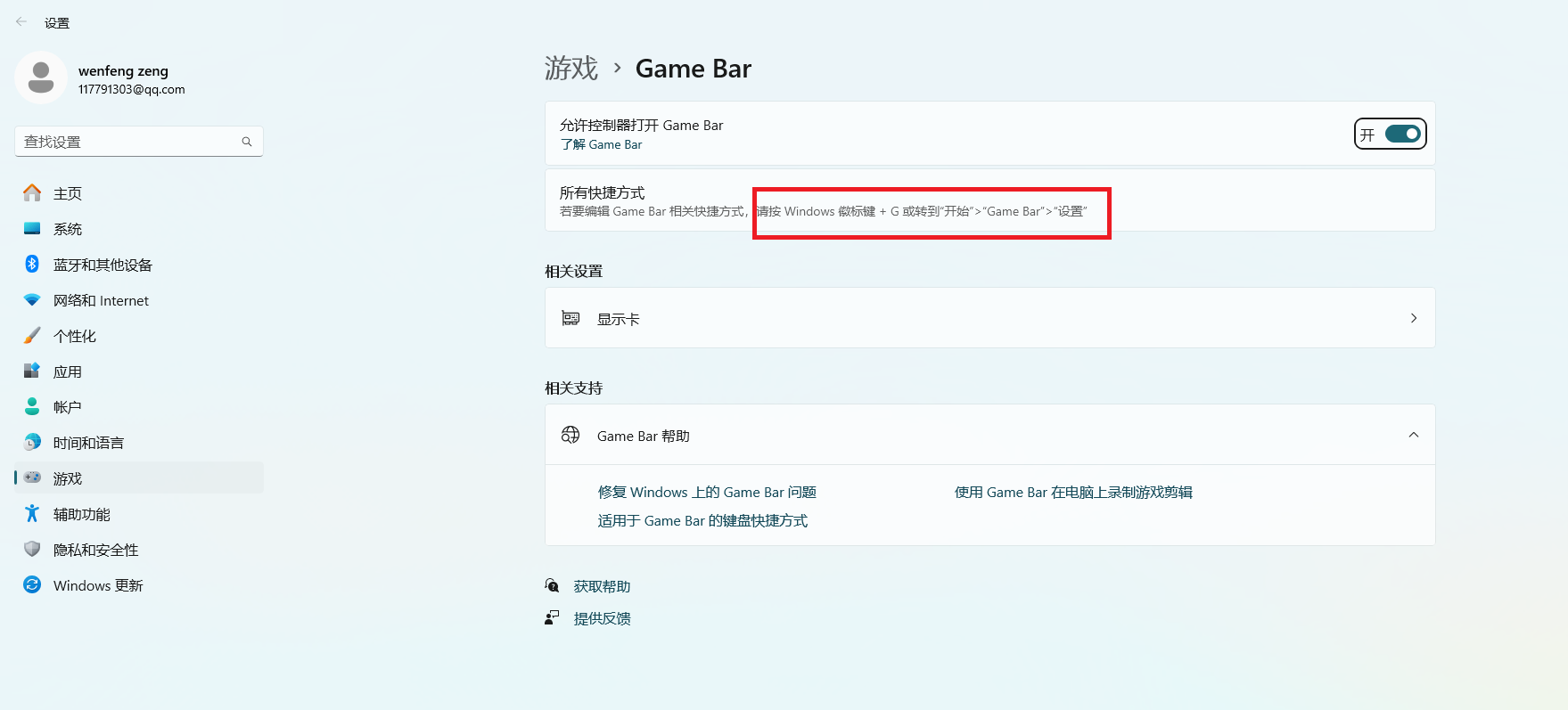Click the Game Bar 帮助 label
The width and height of the screenshot is (1568, 710).
644,436
